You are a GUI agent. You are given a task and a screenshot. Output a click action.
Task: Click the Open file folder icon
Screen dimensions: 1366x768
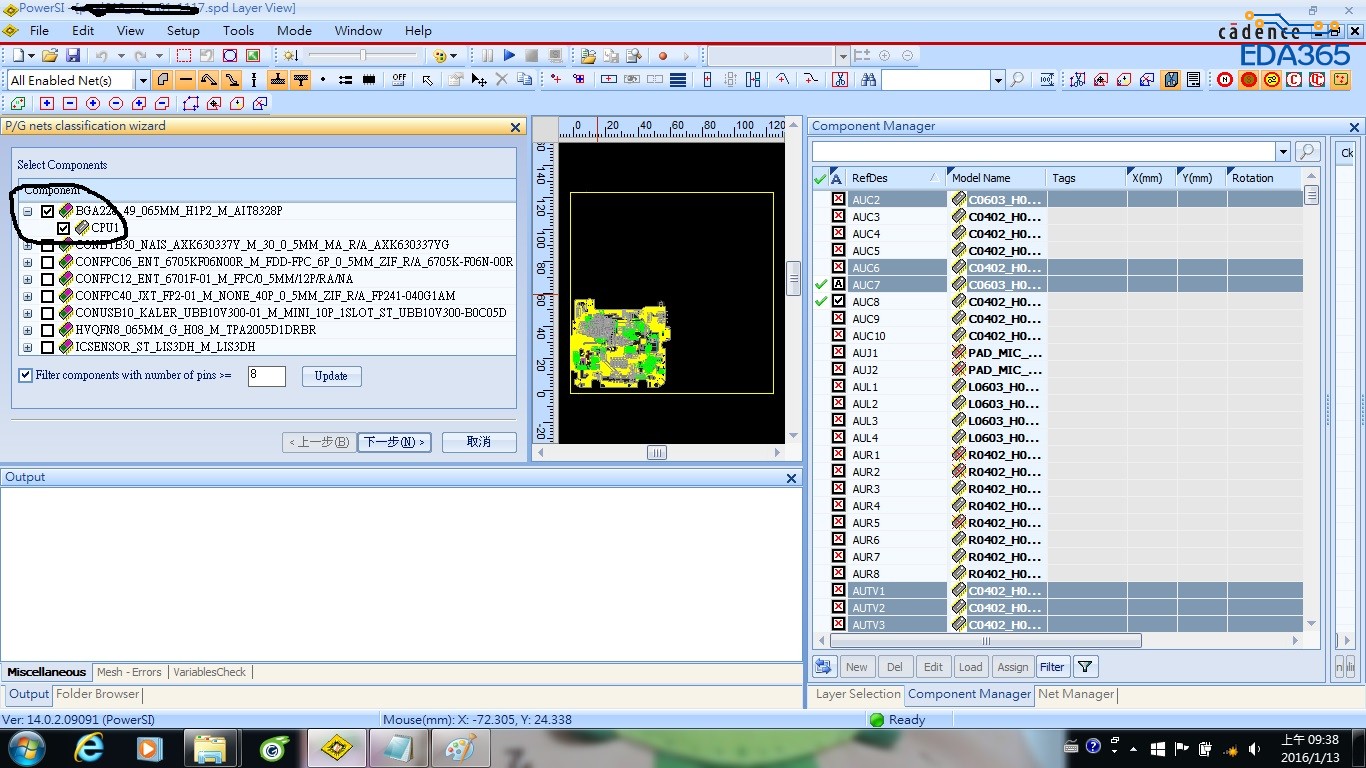tap(49, 56)
